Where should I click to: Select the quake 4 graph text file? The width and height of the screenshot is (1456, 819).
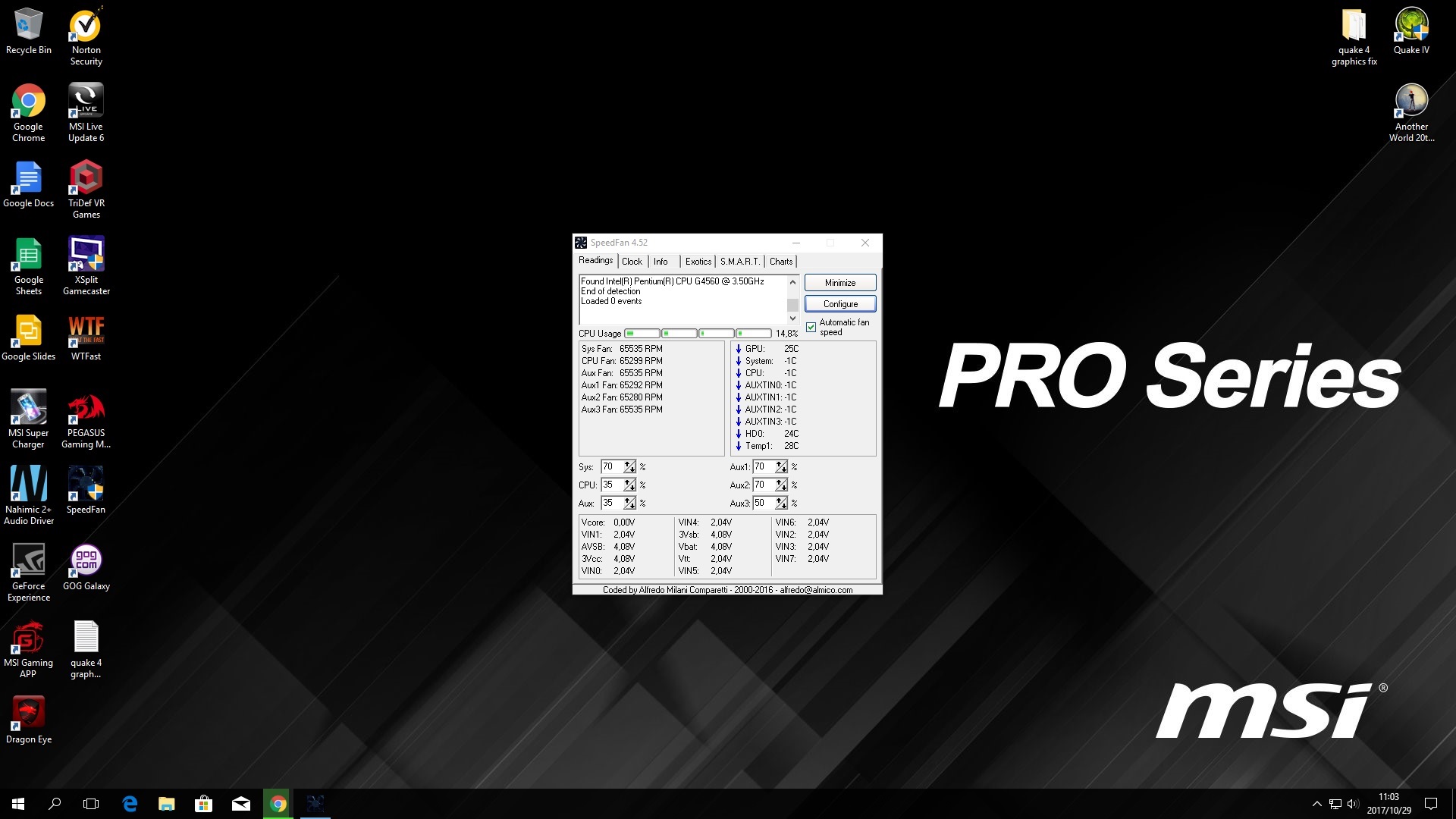[86, 649]
